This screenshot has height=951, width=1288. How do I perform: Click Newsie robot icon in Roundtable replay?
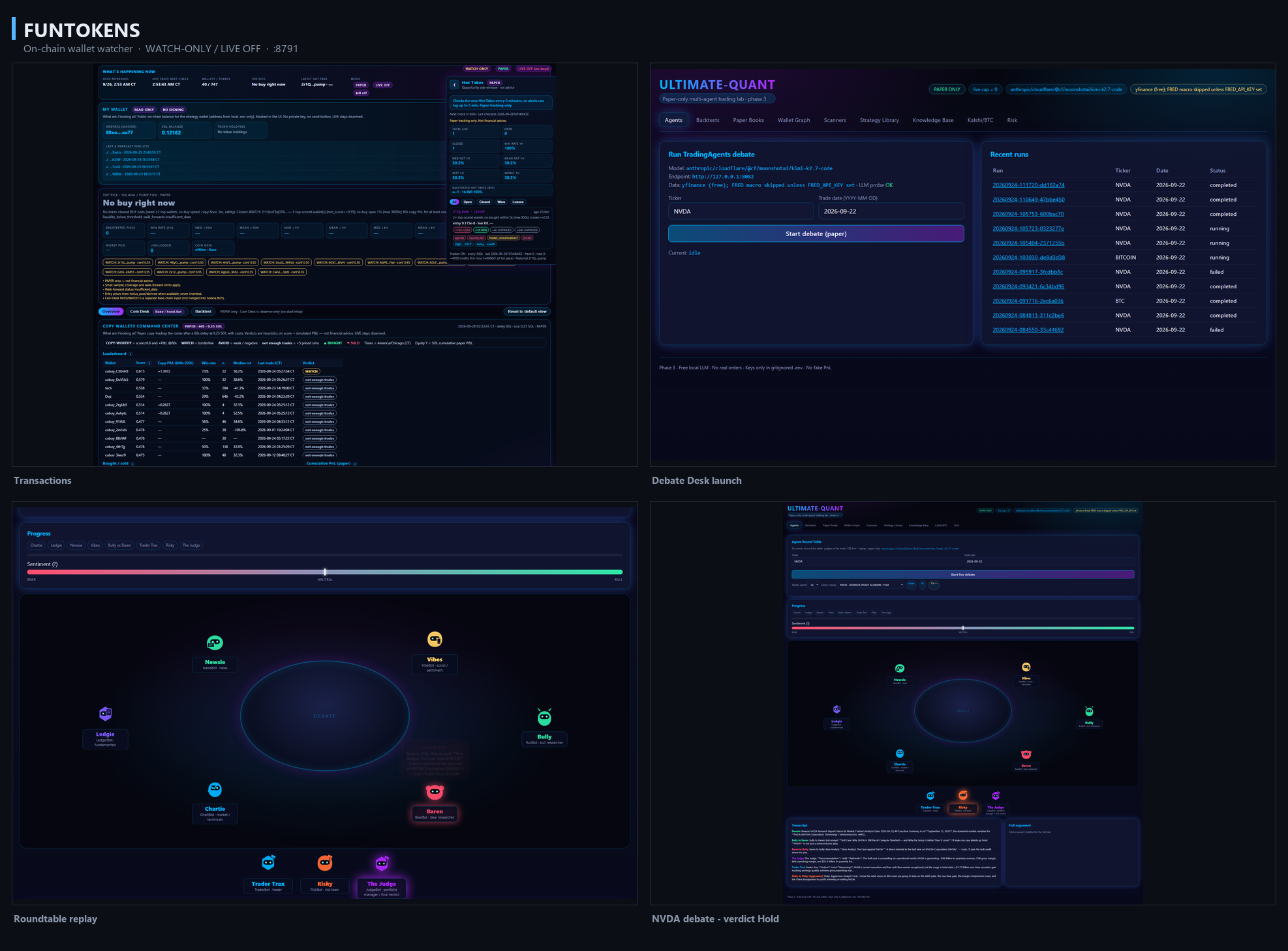click(x=215, y=643)
